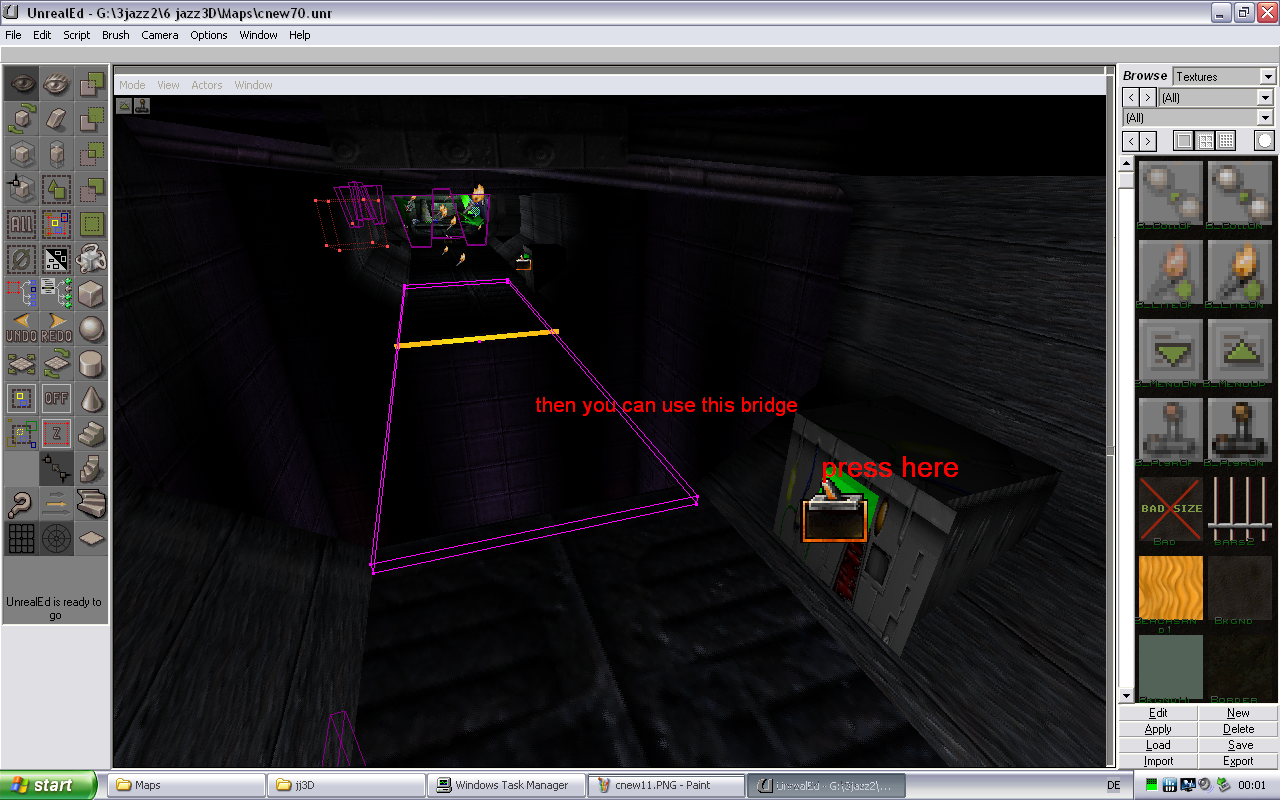
Task: Click next arrow left of thumbnail view buttons
Action: click(1148, 141)
